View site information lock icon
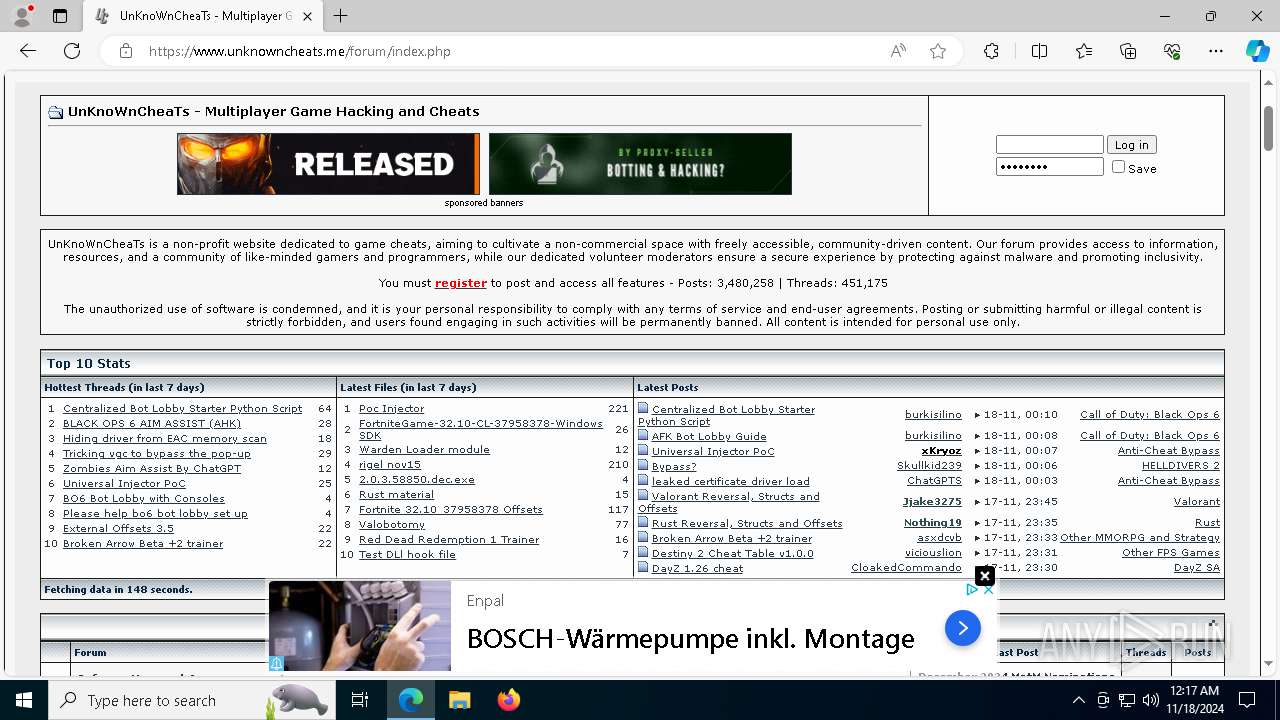 coord(125,51)
